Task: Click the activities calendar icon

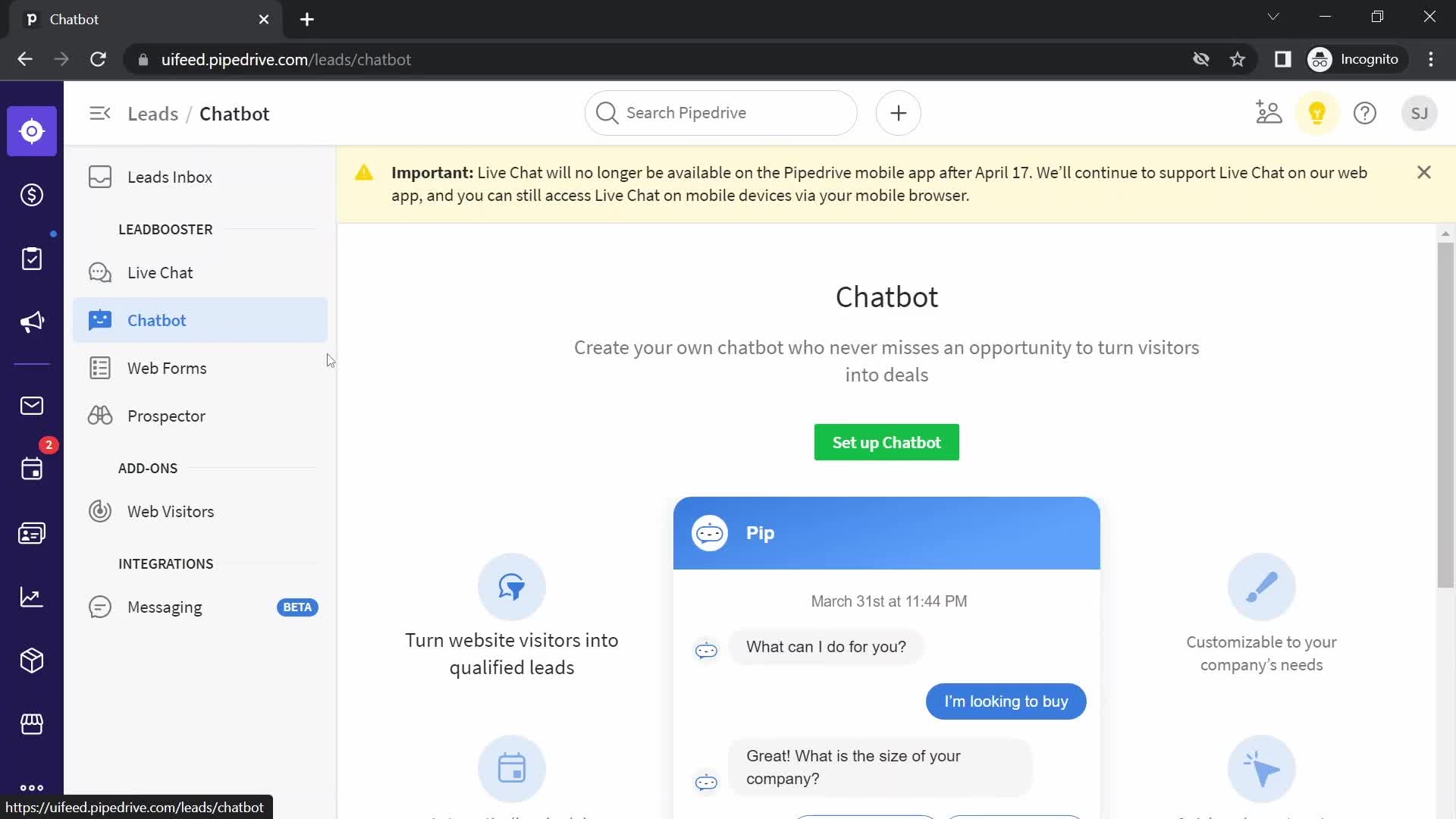Action: (x=32, y=469)
